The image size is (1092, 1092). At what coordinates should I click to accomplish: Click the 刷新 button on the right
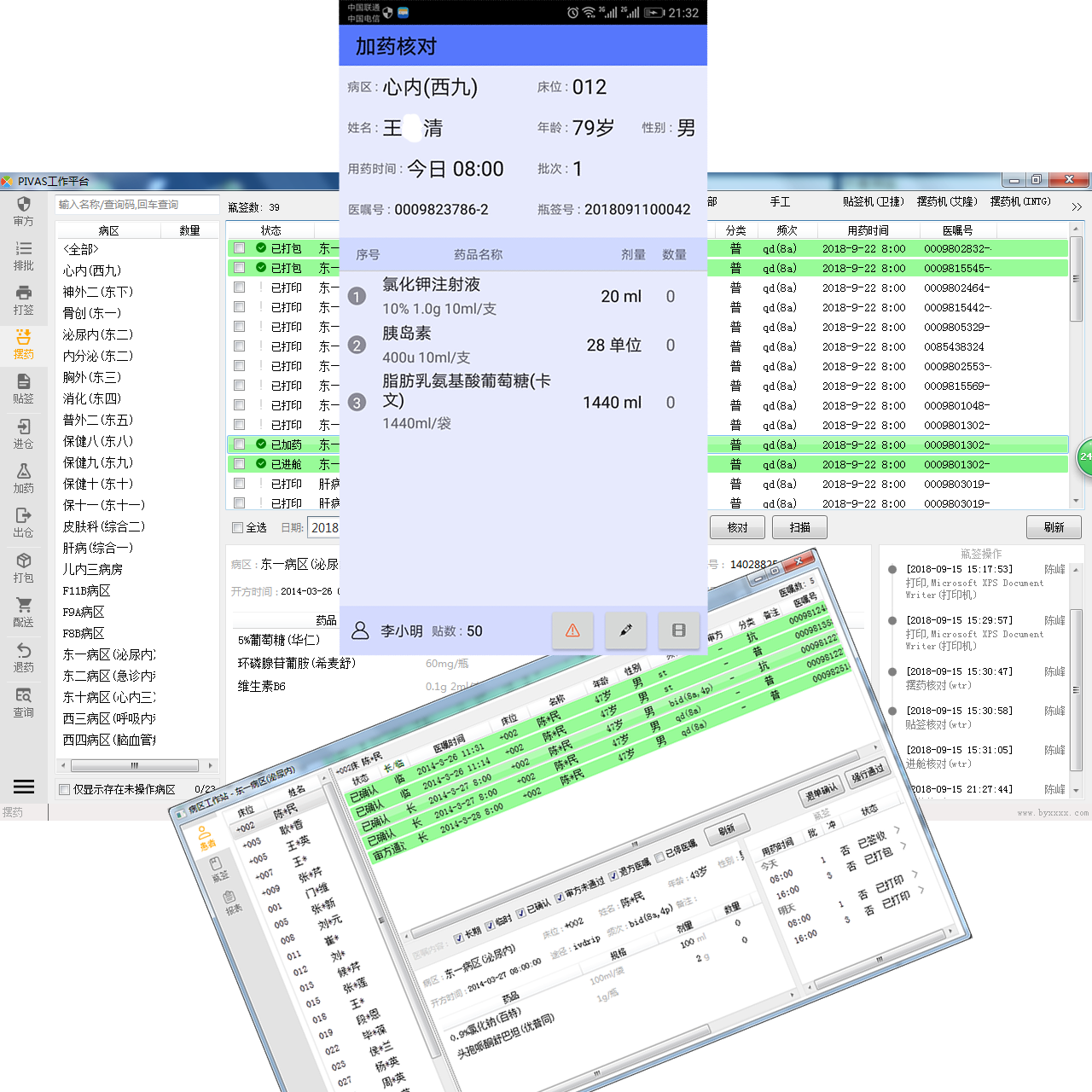click(1054, 527)
